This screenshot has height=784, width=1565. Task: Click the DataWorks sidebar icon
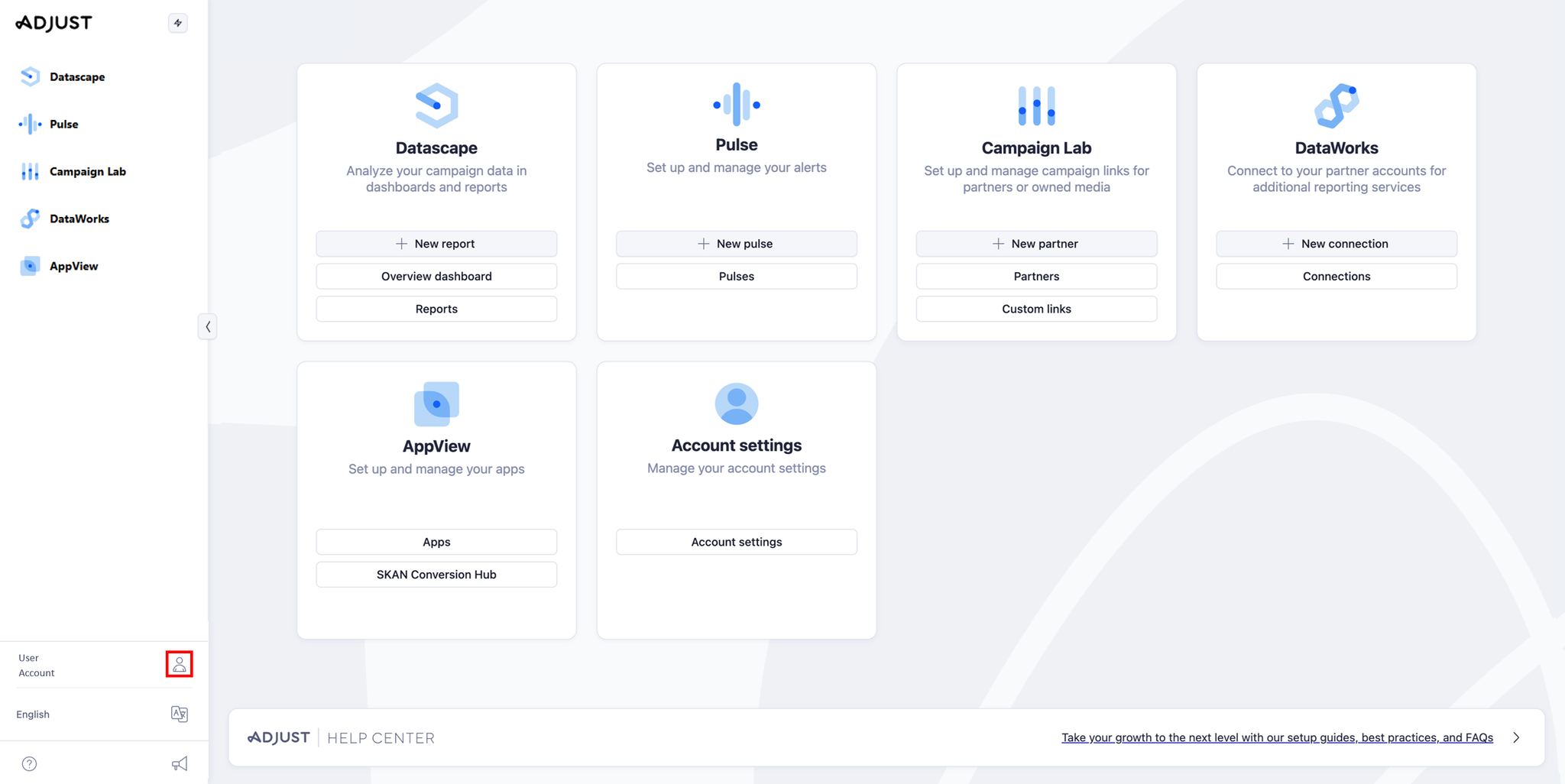[x=30, y=219]
